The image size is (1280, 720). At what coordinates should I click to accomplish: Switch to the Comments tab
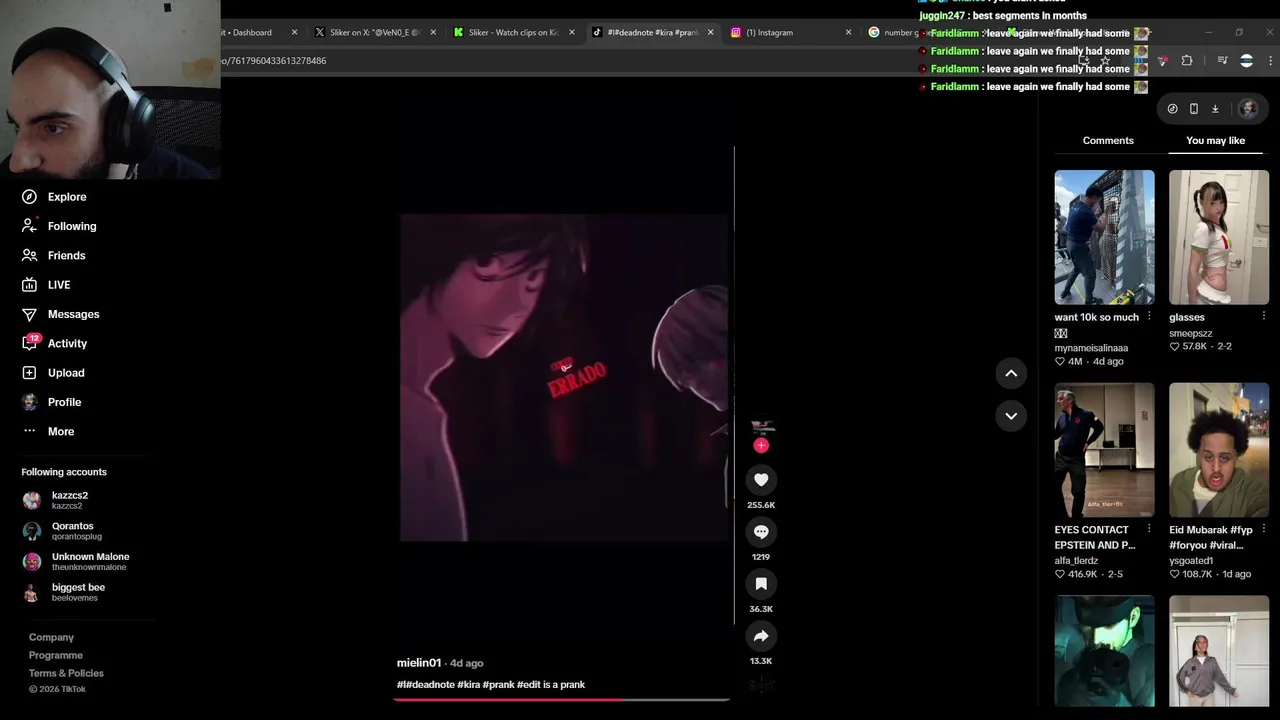pyautogui.click(x=1108, y=141)
